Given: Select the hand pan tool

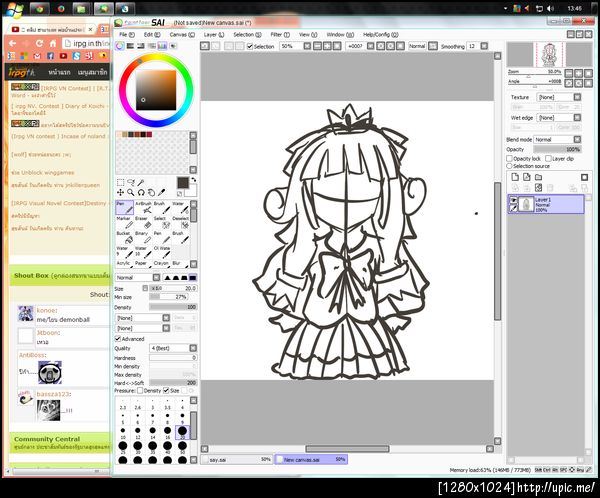Looking at the screenshot, I should [152, 193].
